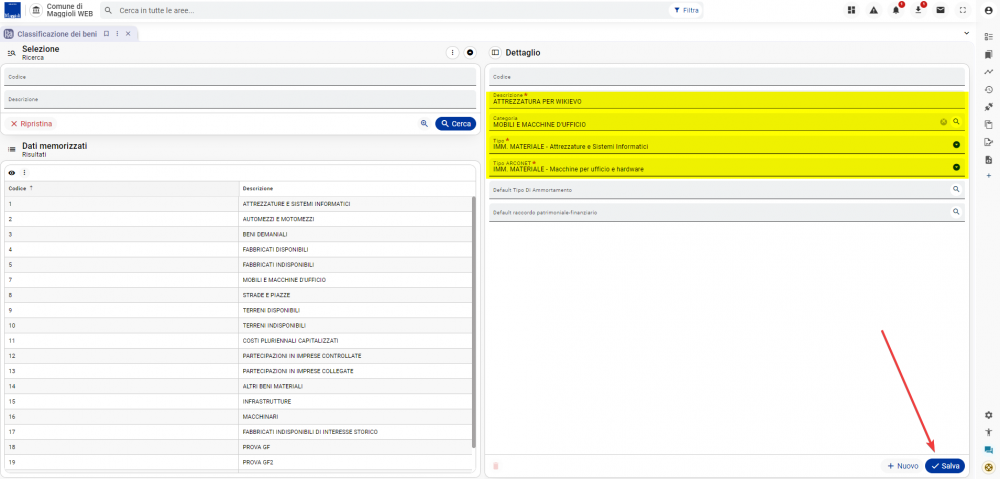The height and width of the screenshot is (479, 1000).
Task: Open the user account profile icon
Action: [989, 10]
